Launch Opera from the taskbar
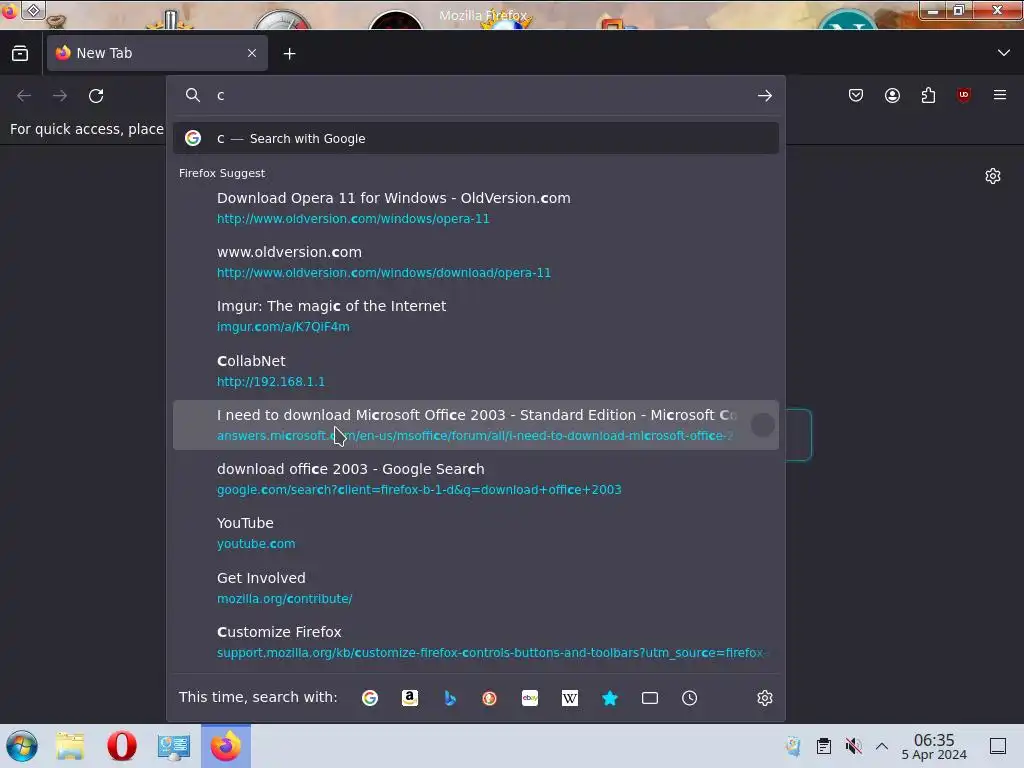The height and width of the screenshot is (768, 1024). tap(122, 746)
